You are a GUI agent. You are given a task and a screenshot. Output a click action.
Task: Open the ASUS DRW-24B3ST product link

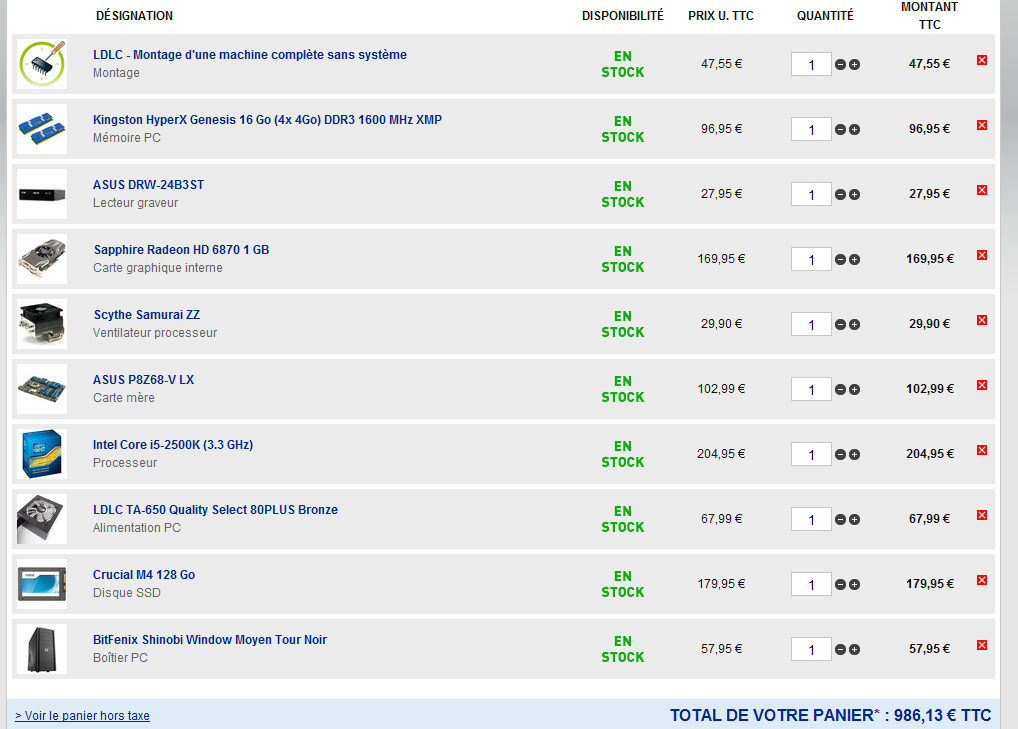tap(149, 184)
